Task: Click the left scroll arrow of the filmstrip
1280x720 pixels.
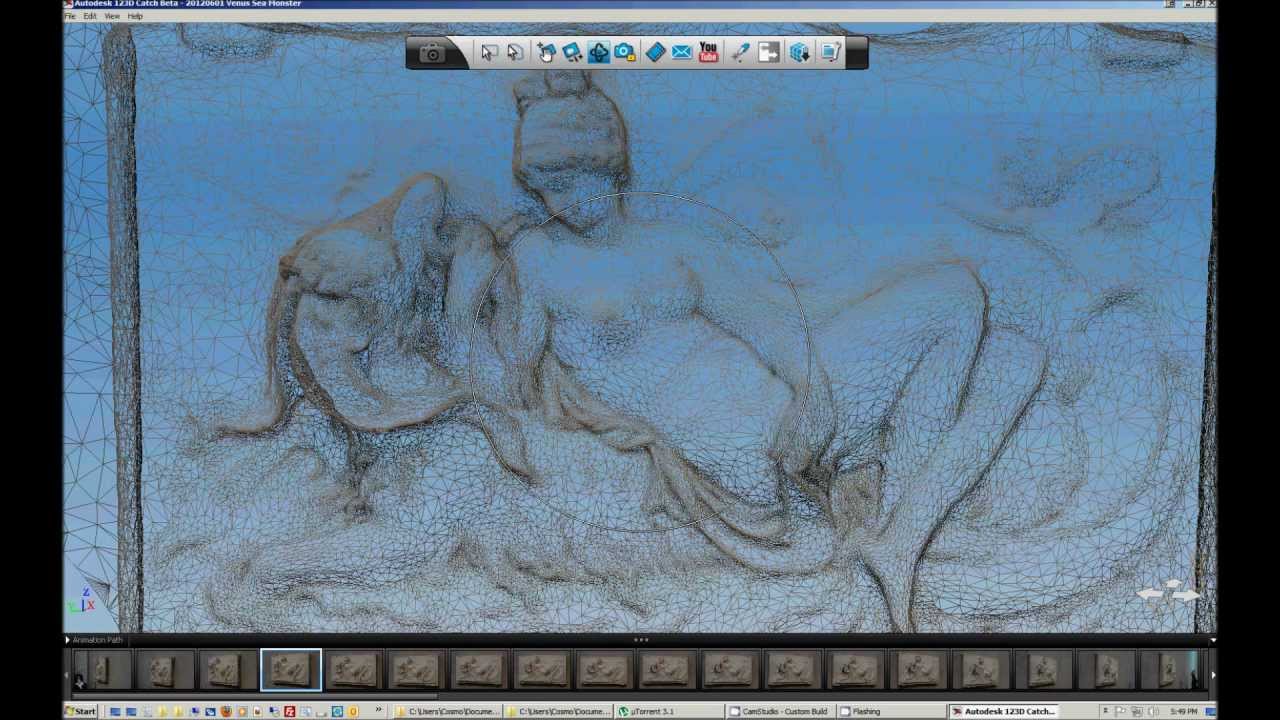Action: pyautogui.click(x=68, y=677)
